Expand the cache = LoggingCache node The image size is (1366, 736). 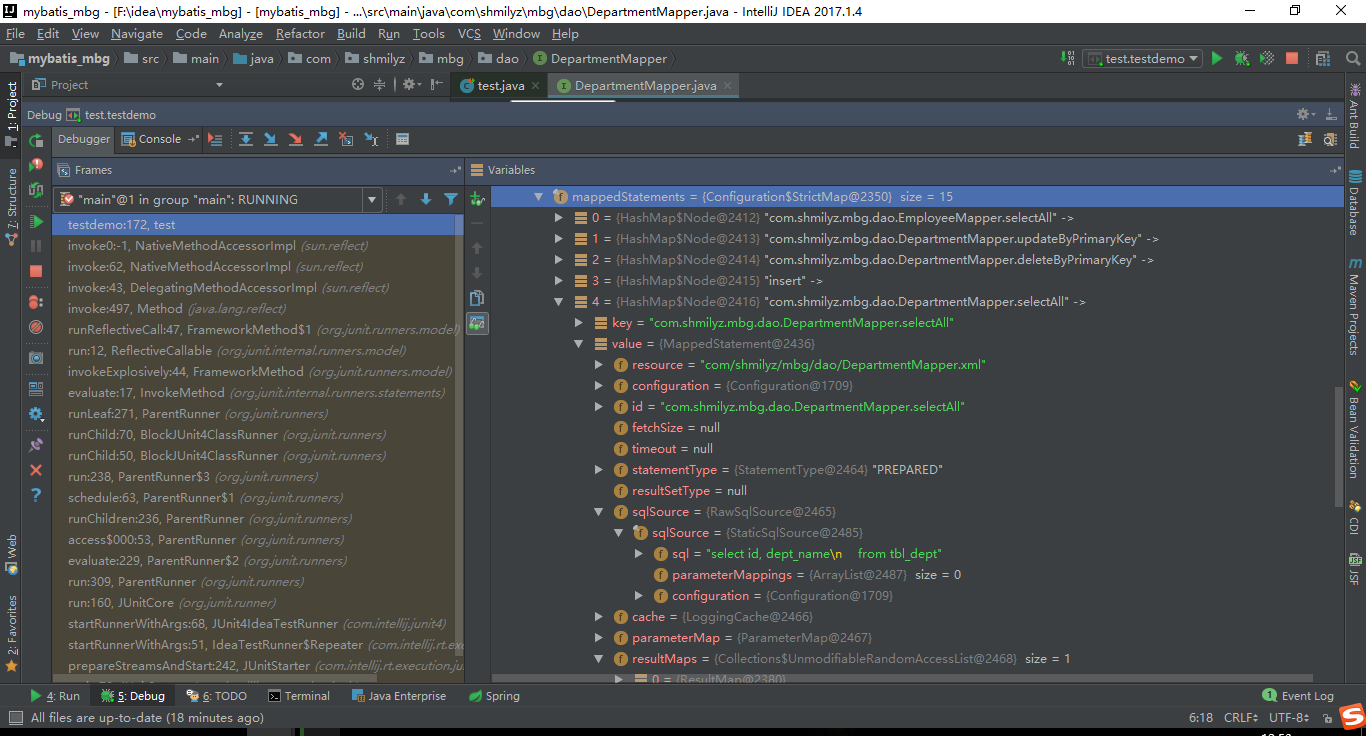tap(598, 617)
